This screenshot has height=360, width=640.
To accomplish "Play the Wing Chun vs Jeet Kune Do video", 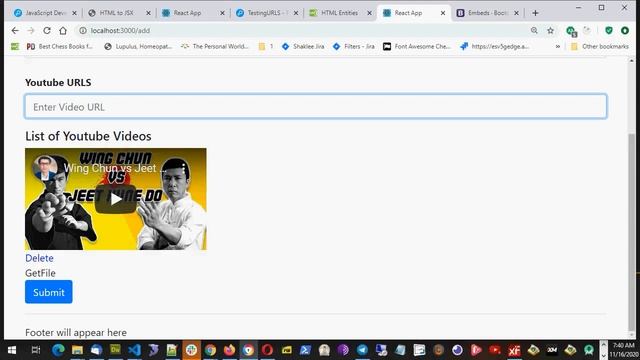I will [116, 199].
